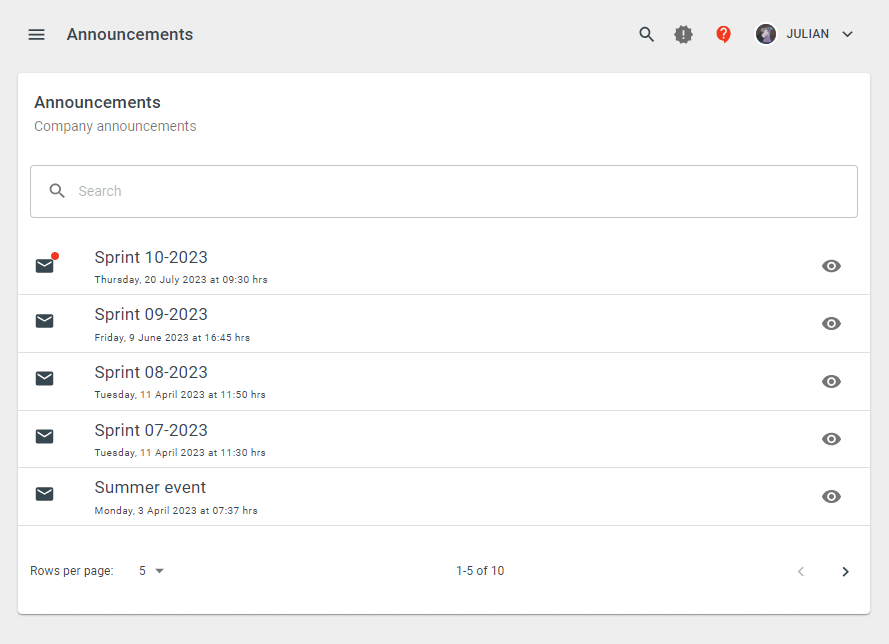Open the alert badge icon in header
The width and height of the screenshot is (889, 644).
[x=683, y=35]
